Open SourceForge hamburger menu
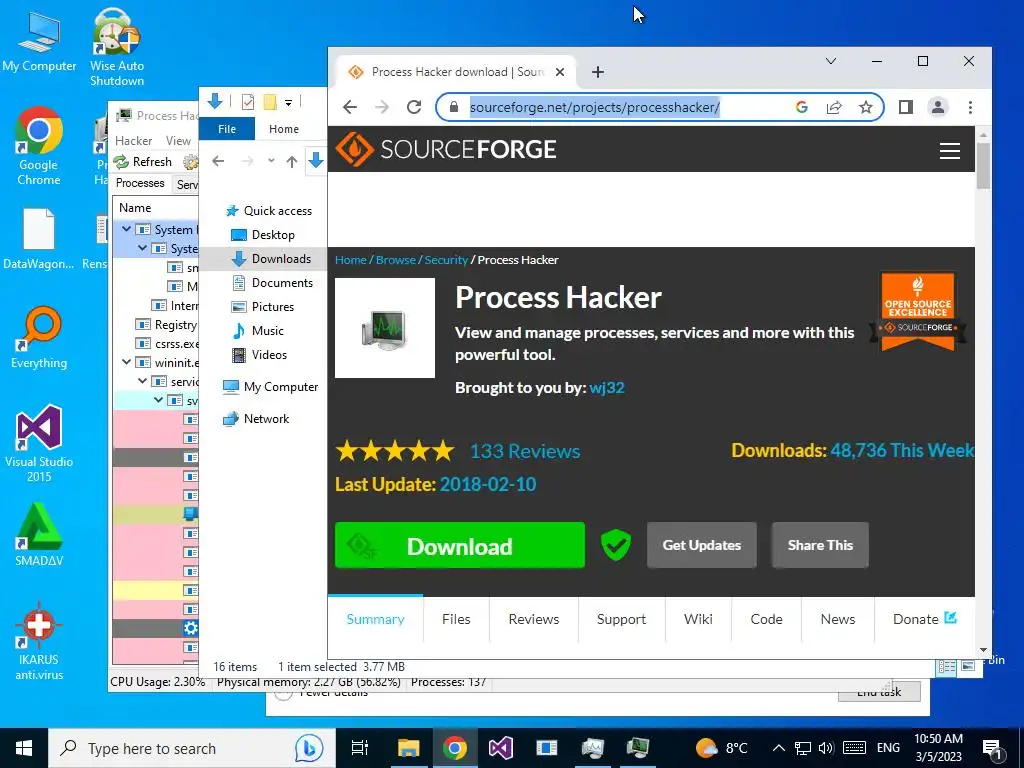Viewport: 1024px width, 768px height. (x=950, y=151)
